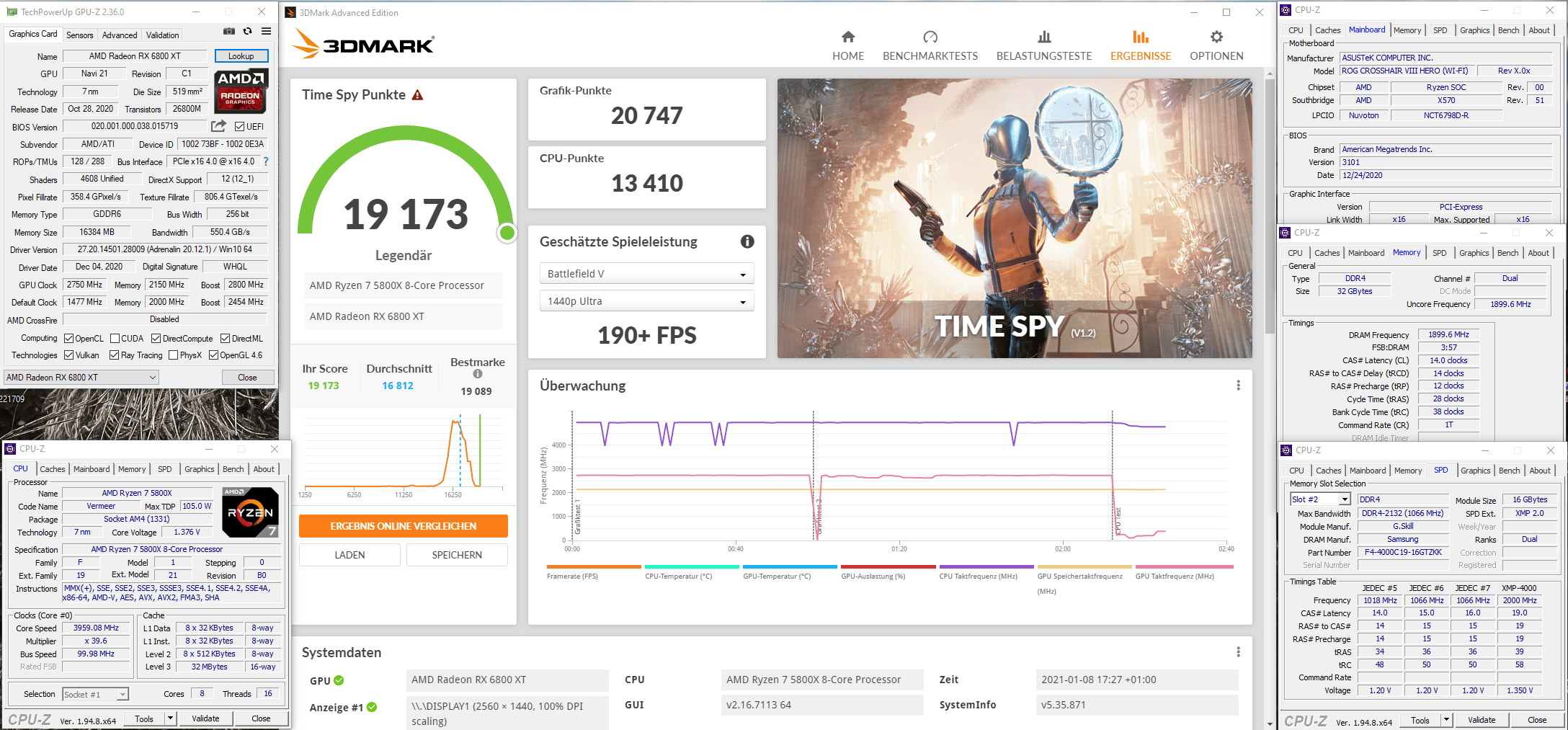The image size is (1568, 730).
Task: Click the Time Spy artwork thumbnail
Action: tap(1015, 218)
